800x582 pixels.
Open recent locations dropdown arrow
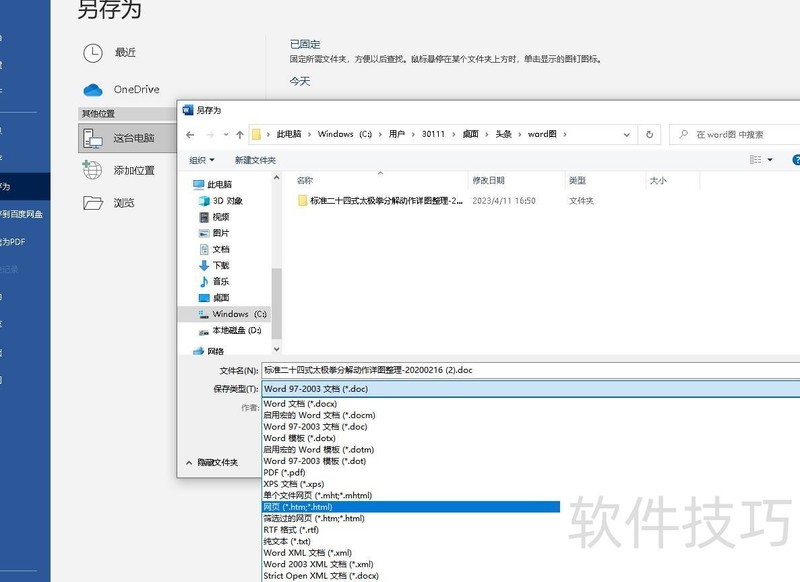[226, 135]
